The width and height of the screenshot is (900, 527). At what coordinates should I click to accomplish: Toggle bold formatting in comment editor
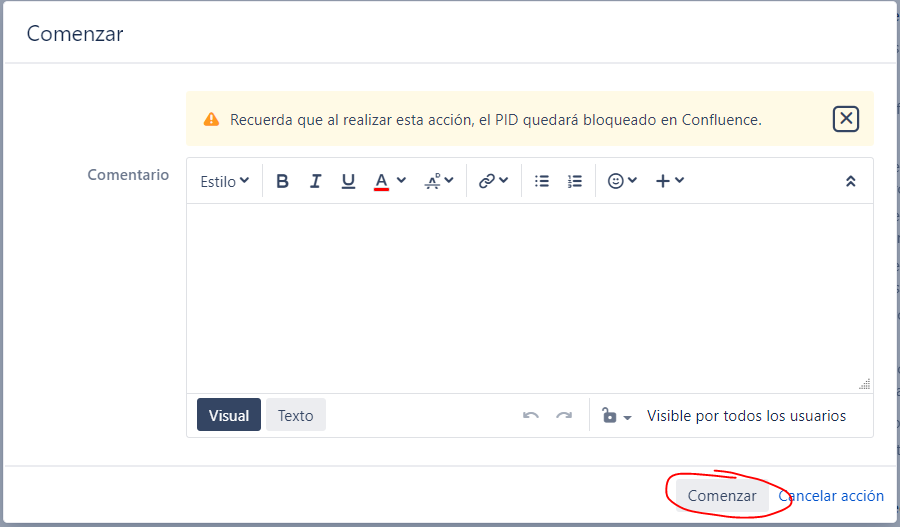click(282, 181)
